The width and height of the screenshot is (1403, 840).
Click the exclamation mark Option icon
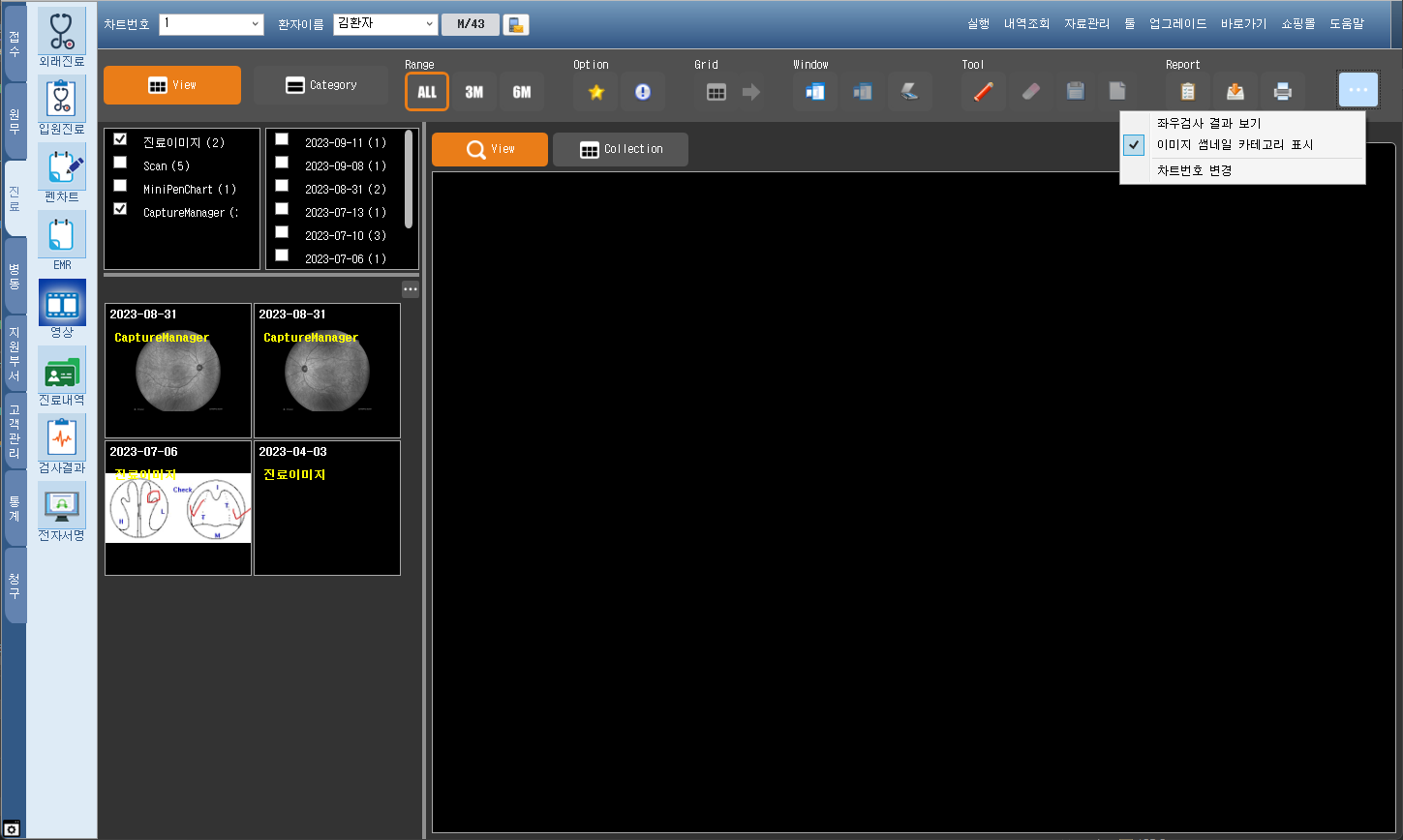coord(643,92)
